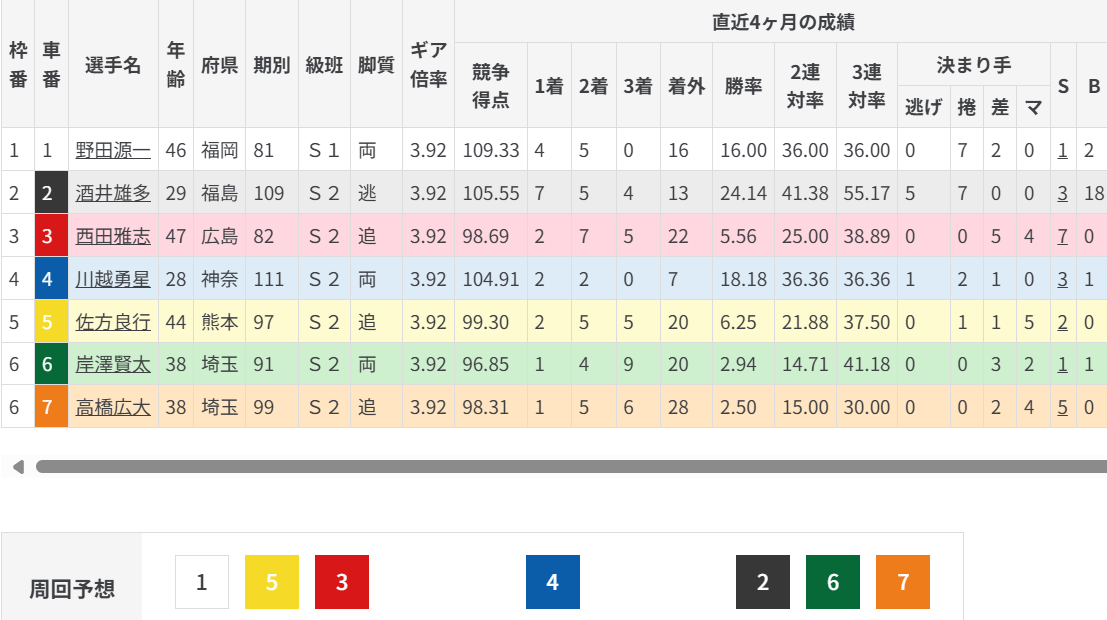Open rider 野田源一's profile link

tap(113, 151)
